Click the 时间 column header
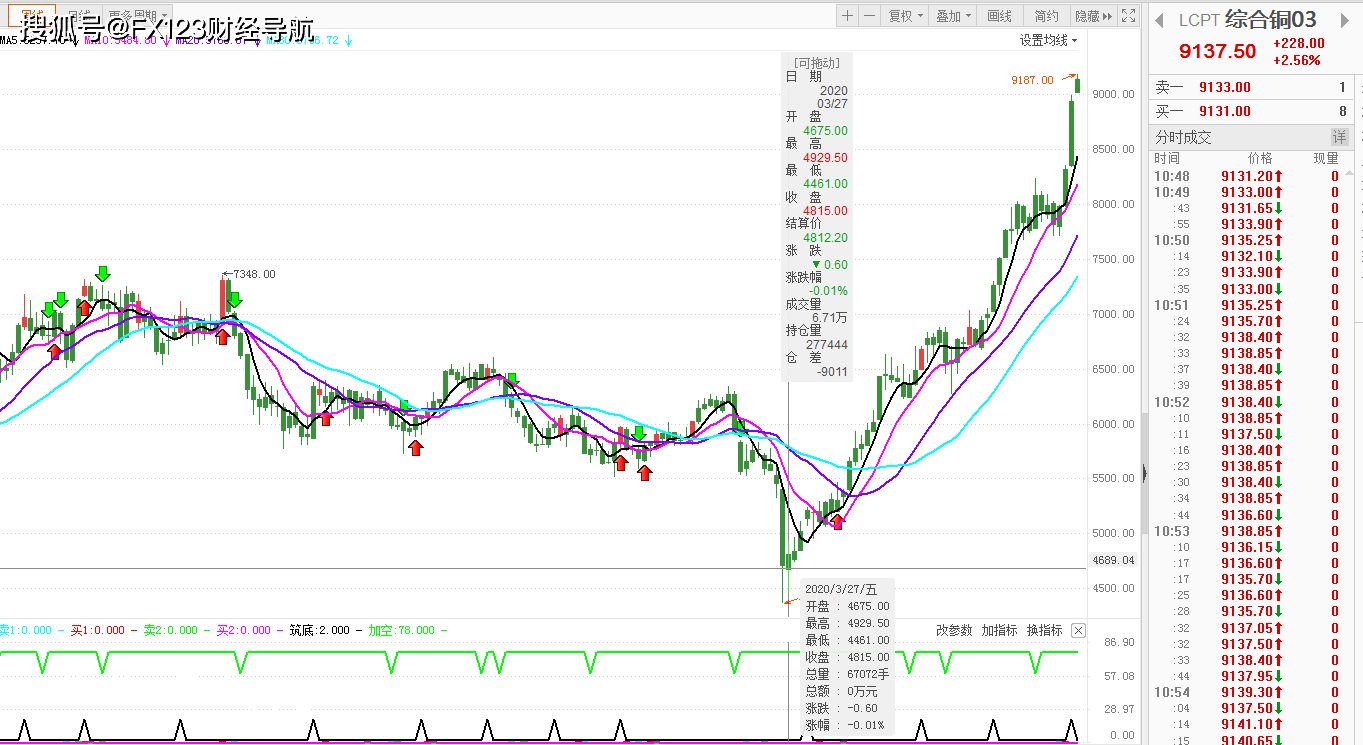 click(x=1167, y=158)
